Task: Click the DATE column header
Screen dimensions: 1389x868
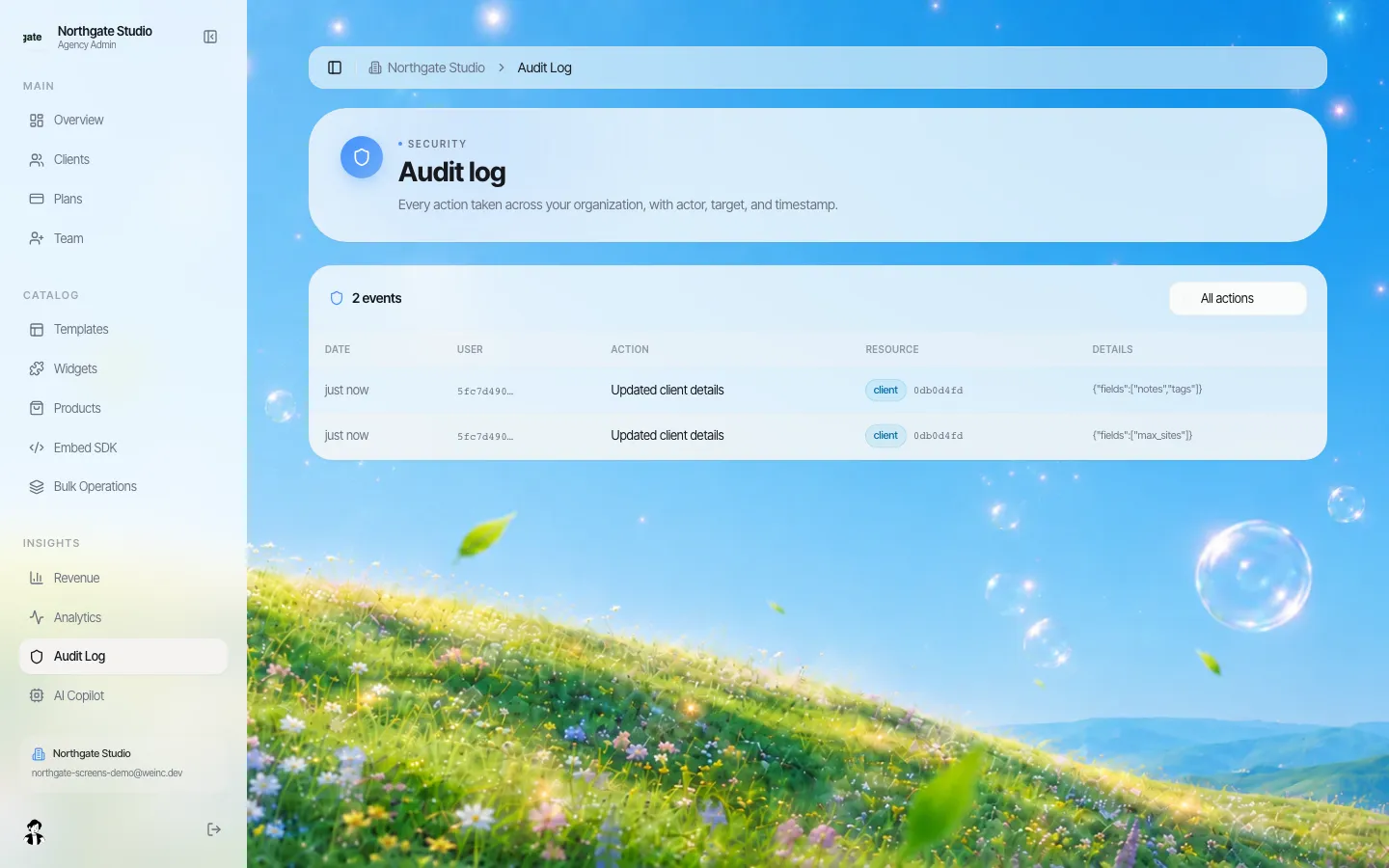Action: [338, 350]
